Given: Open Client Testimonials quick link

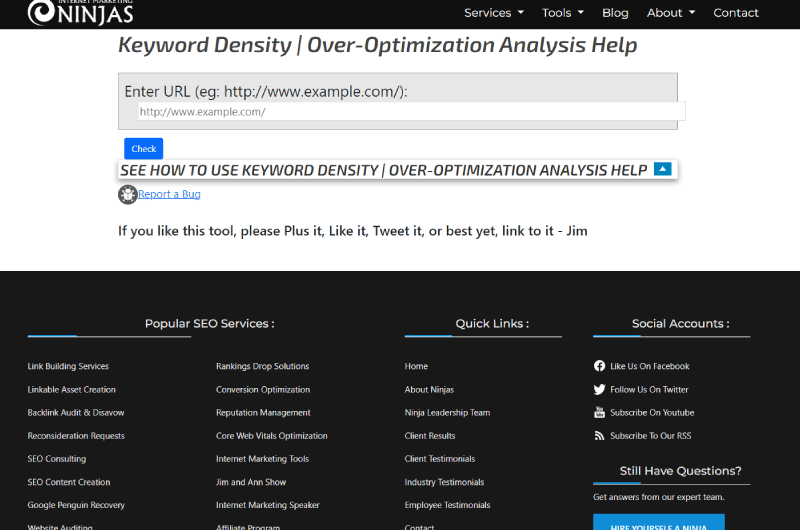Looking at the screenshot, I should (x=440, y=459).
